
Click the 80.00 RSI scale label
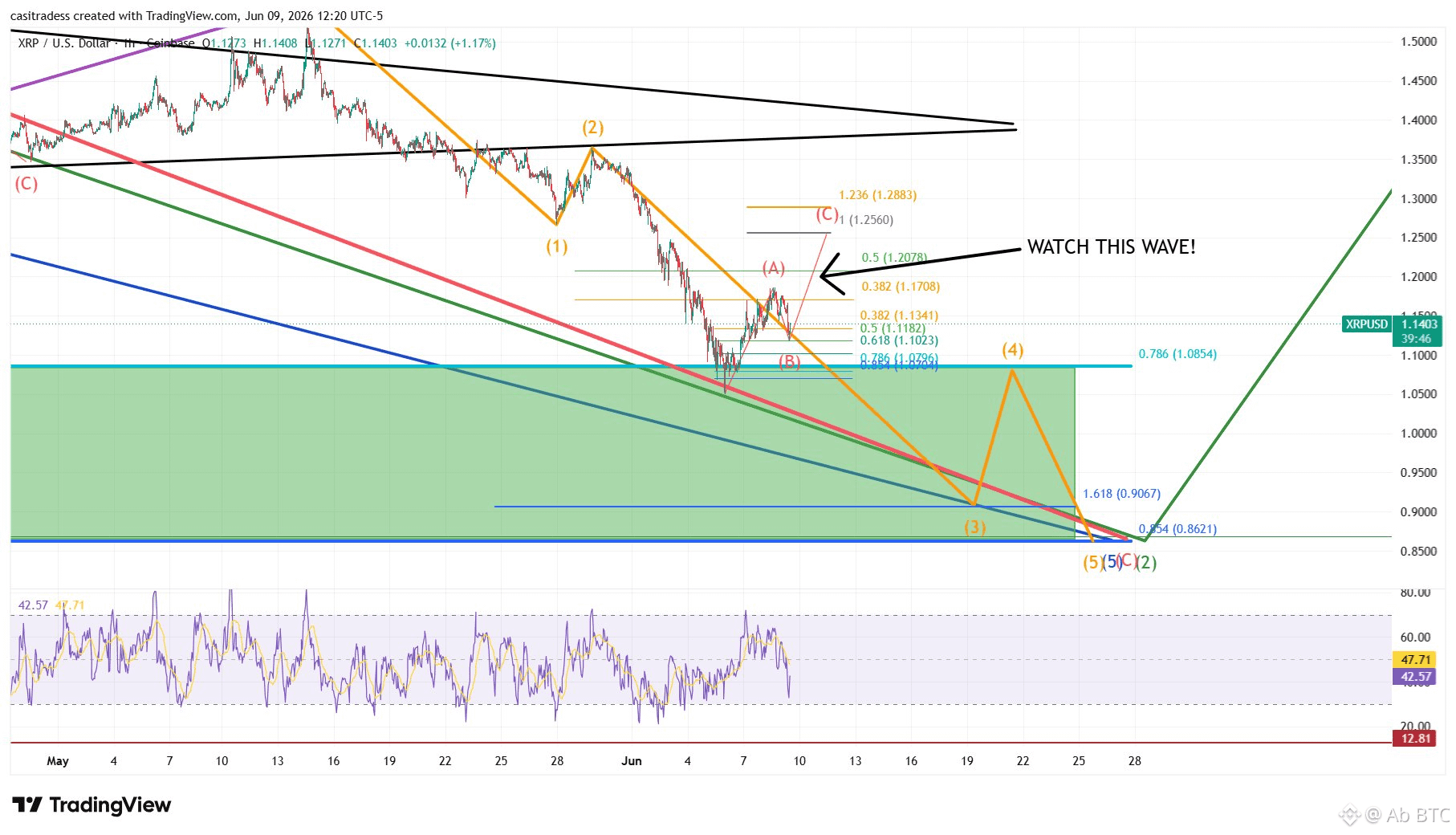1416,593
